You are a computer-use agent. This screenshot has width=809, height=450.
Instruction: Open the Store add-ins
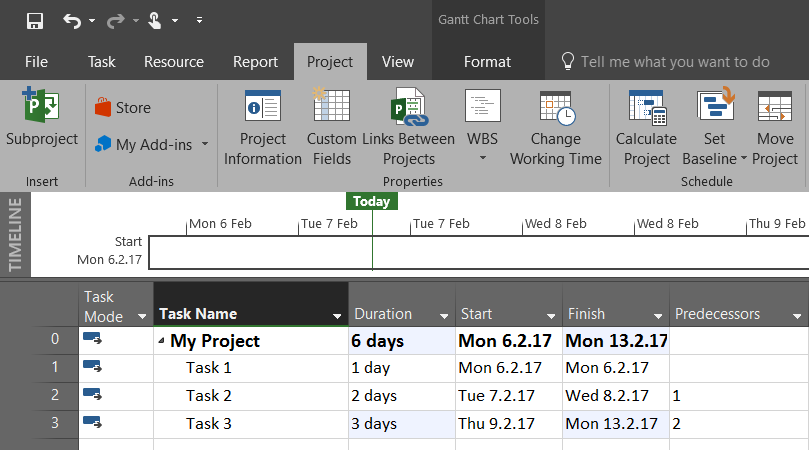122,108
